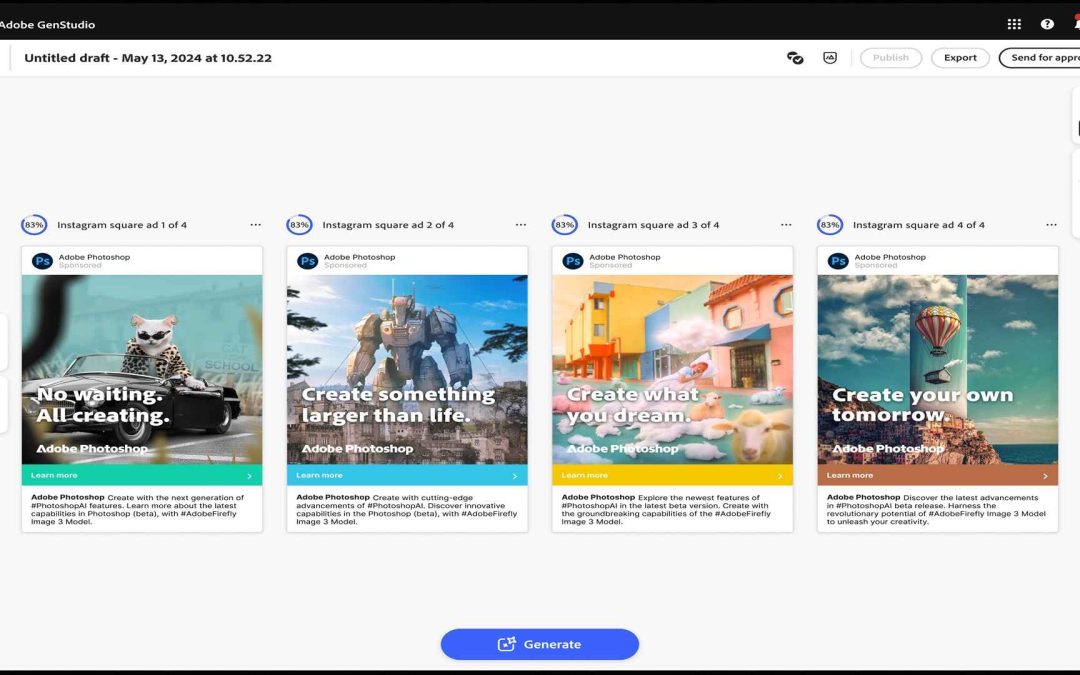Click the 83% score ring on ad 2

tap(299, 225)
